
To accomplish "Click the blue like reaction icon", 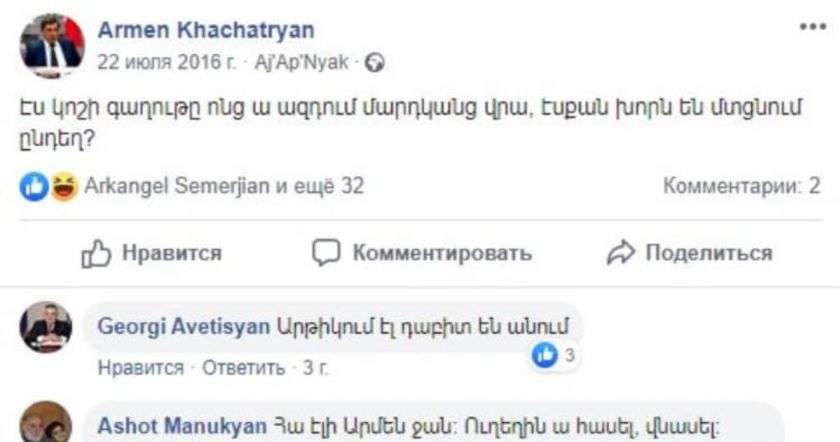I will (35, 186).
